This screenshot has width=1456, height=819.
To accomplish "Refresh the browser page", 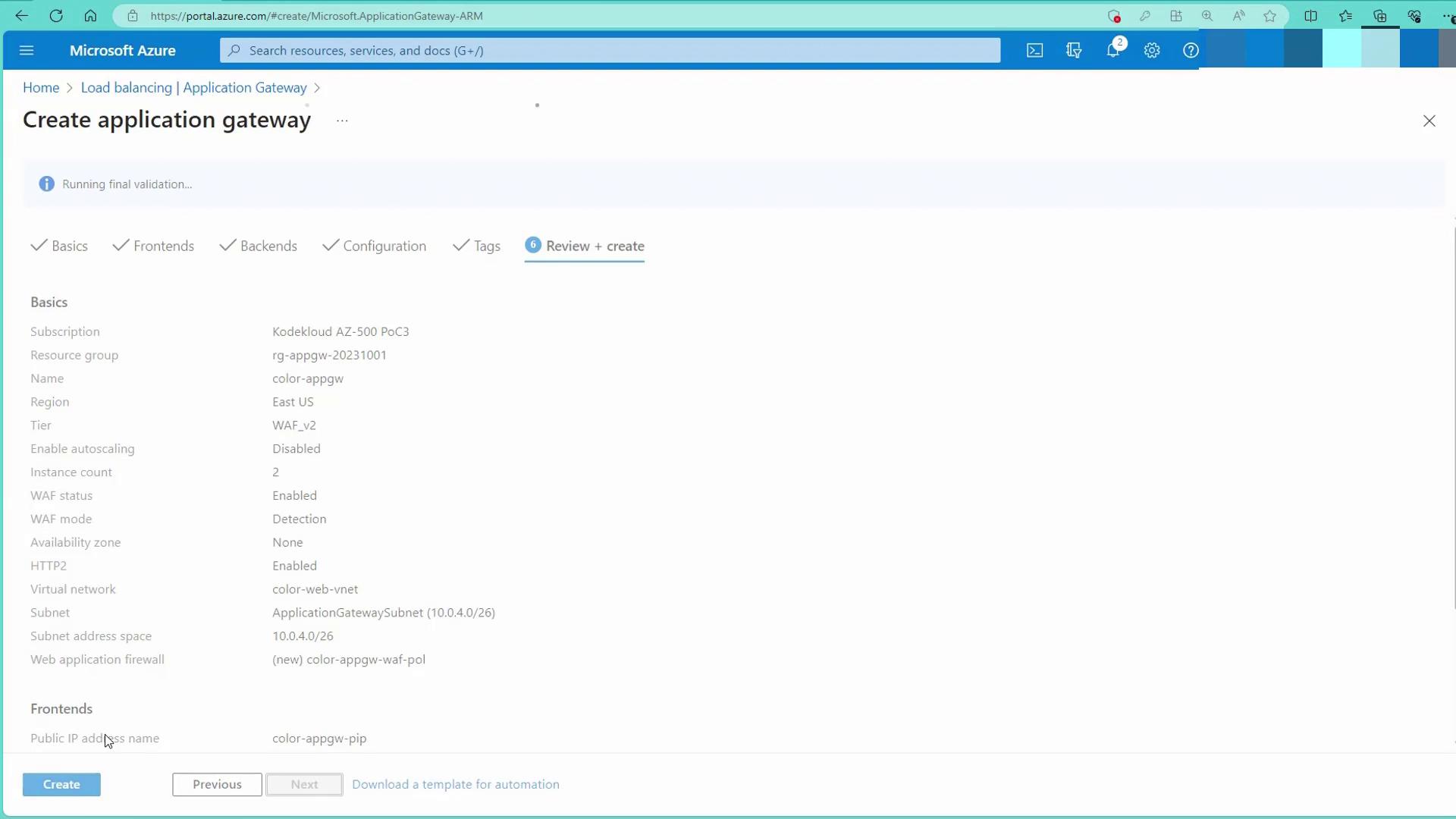I will pyautogui.click(x=56, y=16).
